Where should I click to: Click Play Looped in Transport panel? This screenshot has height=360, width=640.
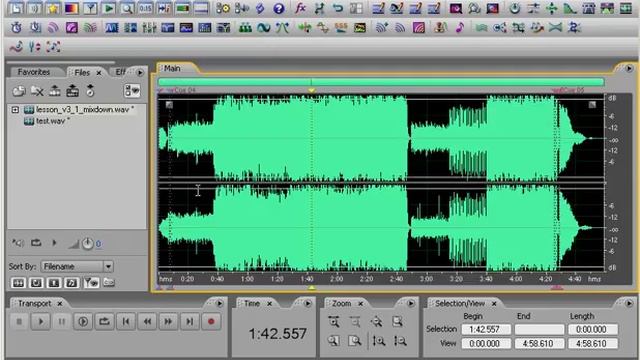click(x=104, y=322)
